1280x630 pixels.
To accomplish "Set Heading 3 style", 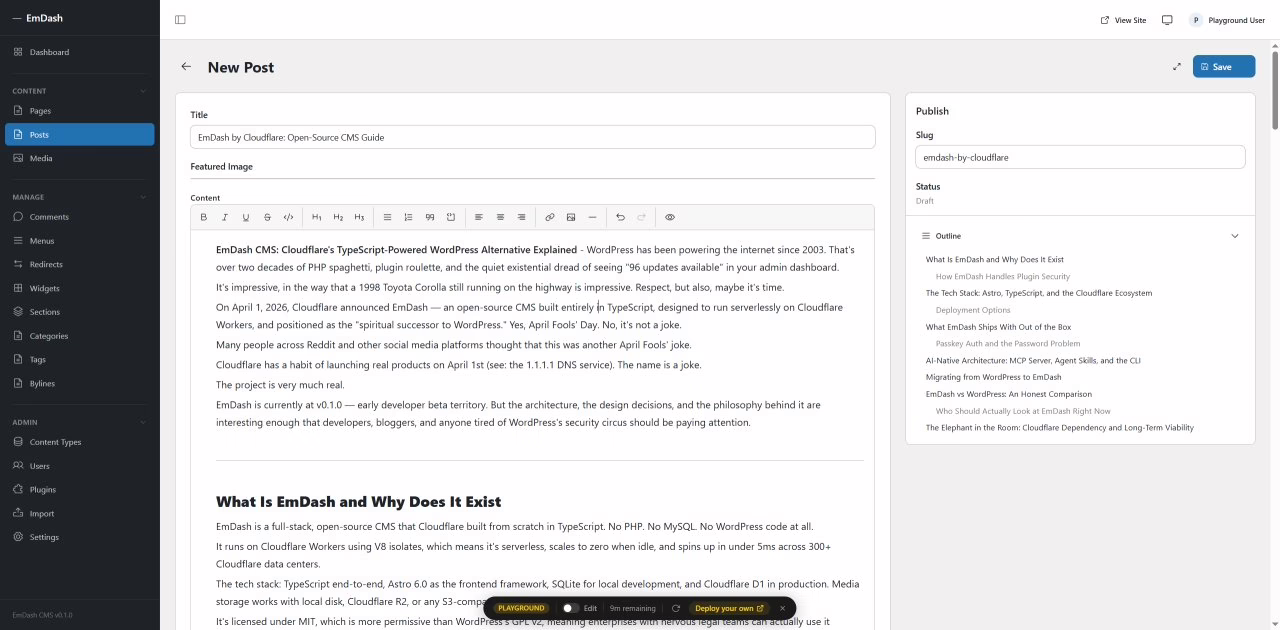I will point(359,217).
